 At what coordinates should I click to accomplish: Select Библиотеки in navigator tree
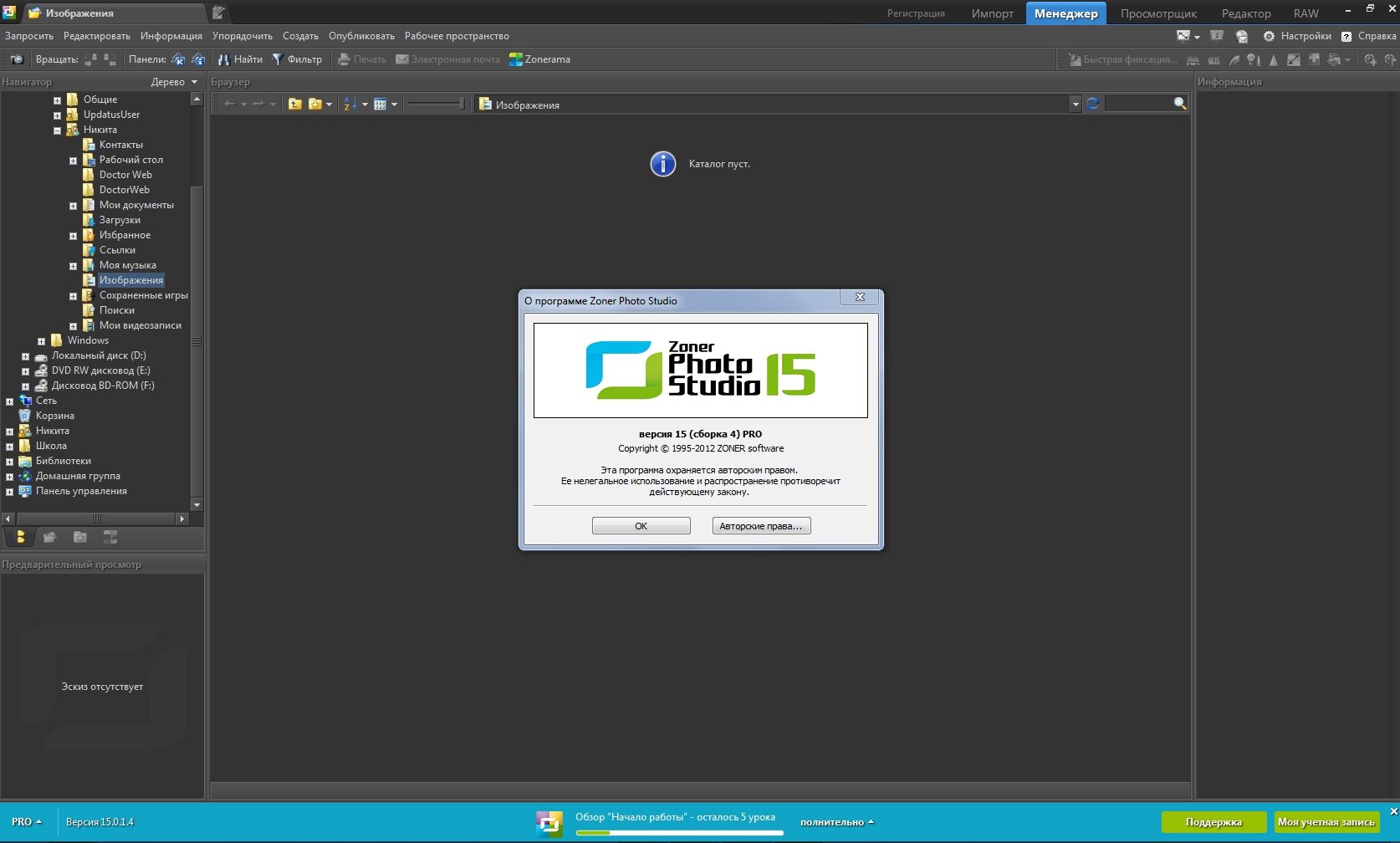(64, 461)
